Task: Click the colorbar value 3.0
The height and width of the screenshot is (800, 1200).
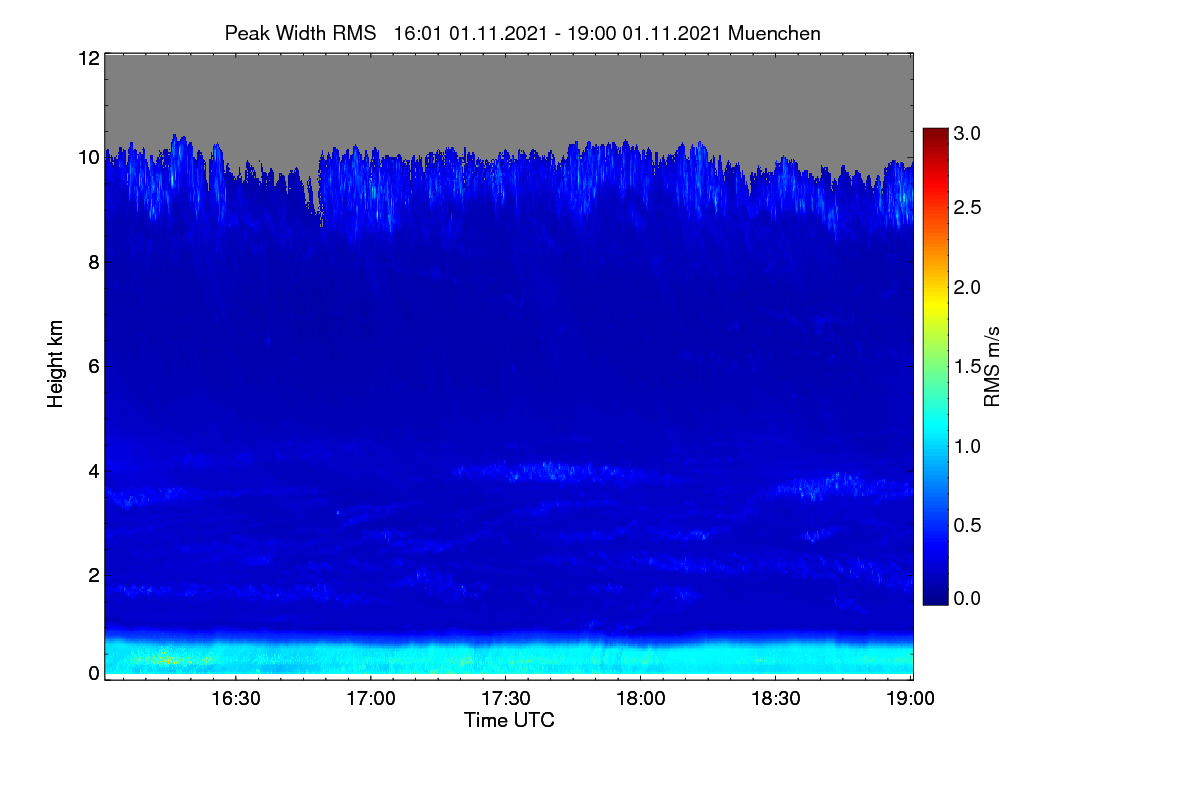Action: [x=968, y=133]
